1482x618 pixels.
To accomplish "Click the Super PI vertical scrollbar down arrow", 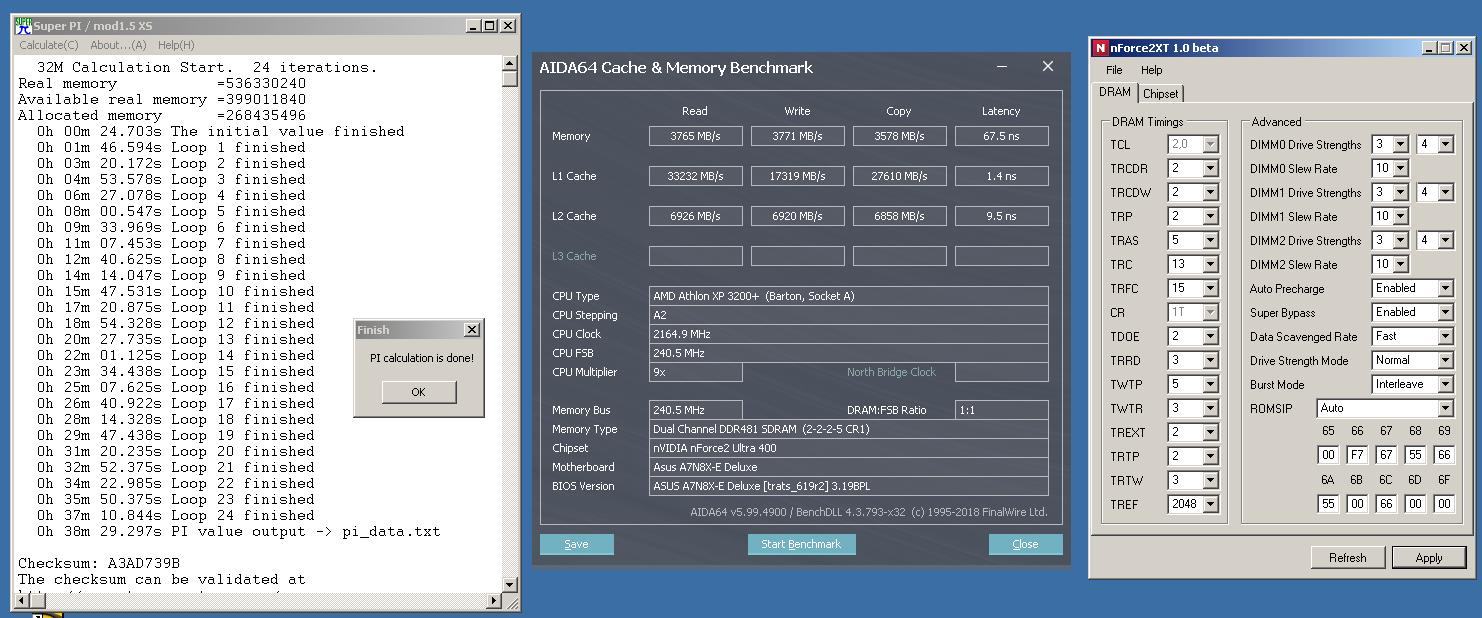I will (x=510, y=584).
